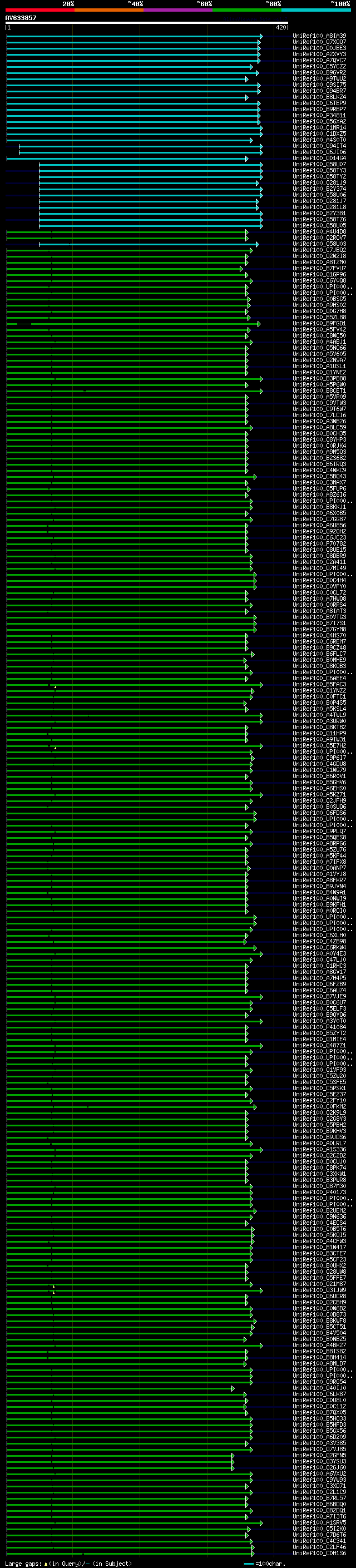Click the Large gaps legend text
The image size is (356, 1568).
point(69,1564)
